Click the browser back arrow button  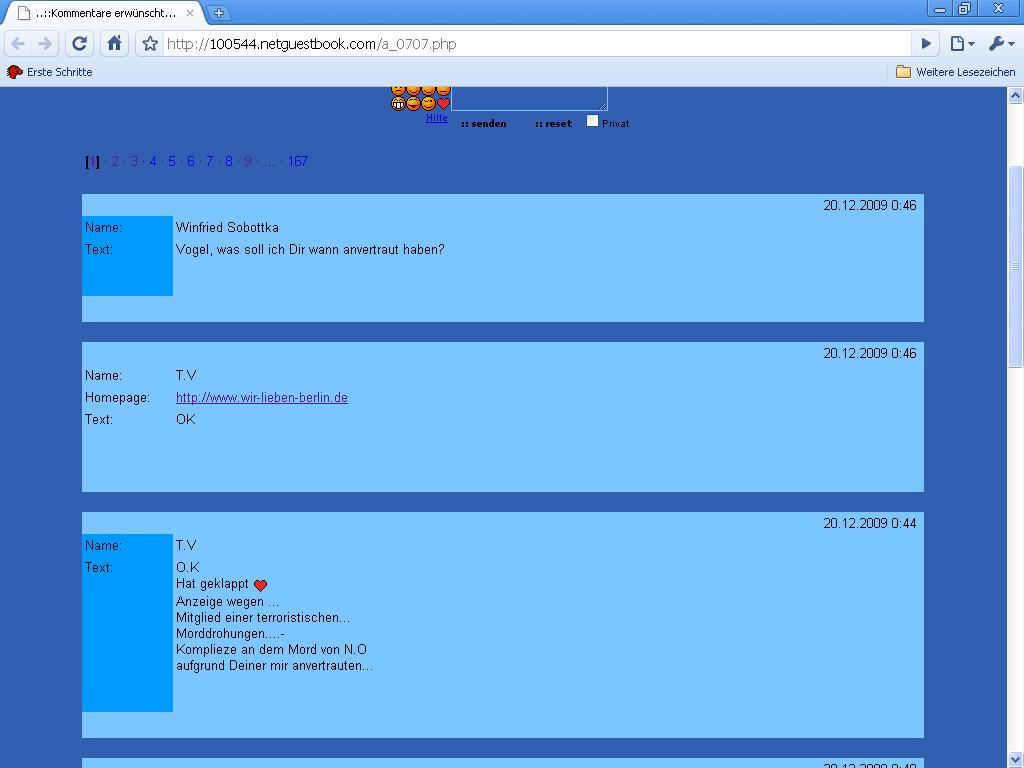18,43
